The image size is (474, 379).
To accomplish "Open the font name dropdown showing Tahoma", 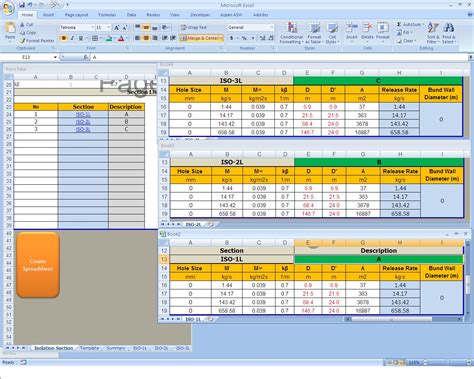I will coord(77,27).
